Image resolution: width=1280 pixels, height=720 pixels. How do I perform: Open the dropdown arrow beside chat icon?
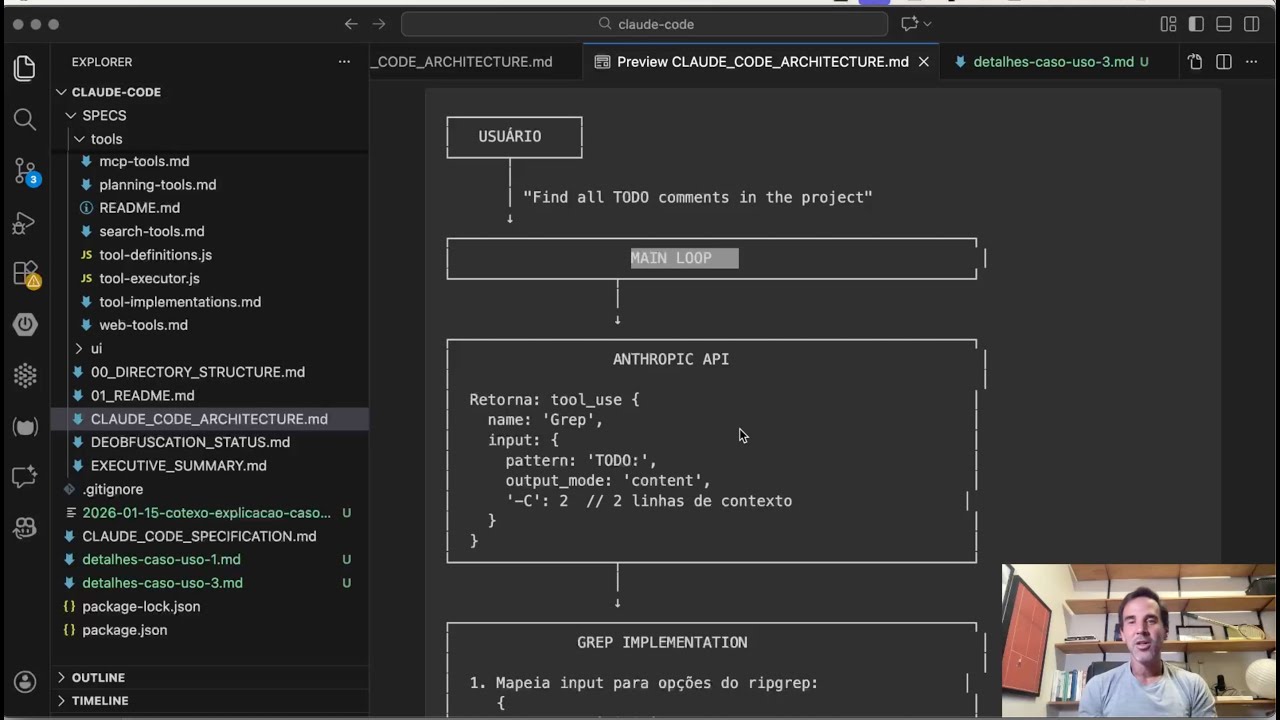pos(927,24)
